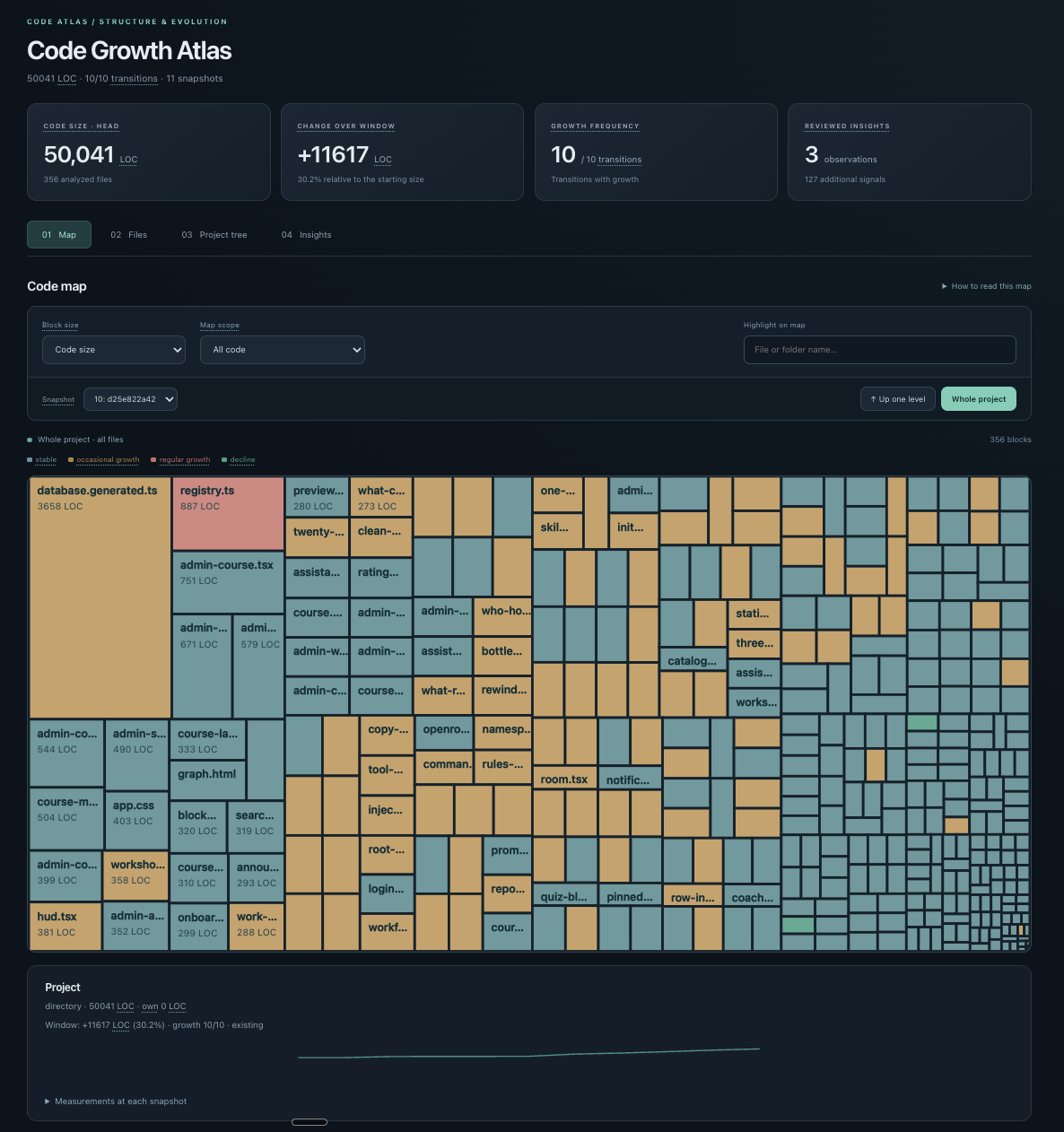Select the login- block
Image resolution: width=1064 pixels, height=1132 pixels.
click(387, 894)
